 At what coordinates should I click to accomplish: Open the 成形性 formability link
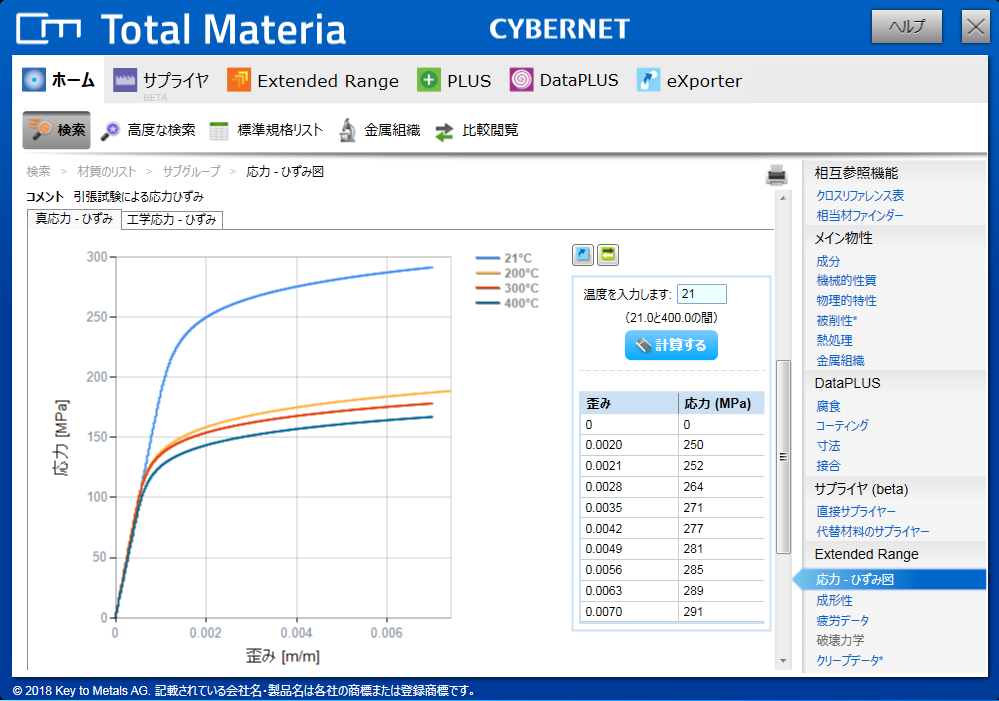tap(835, 600)
